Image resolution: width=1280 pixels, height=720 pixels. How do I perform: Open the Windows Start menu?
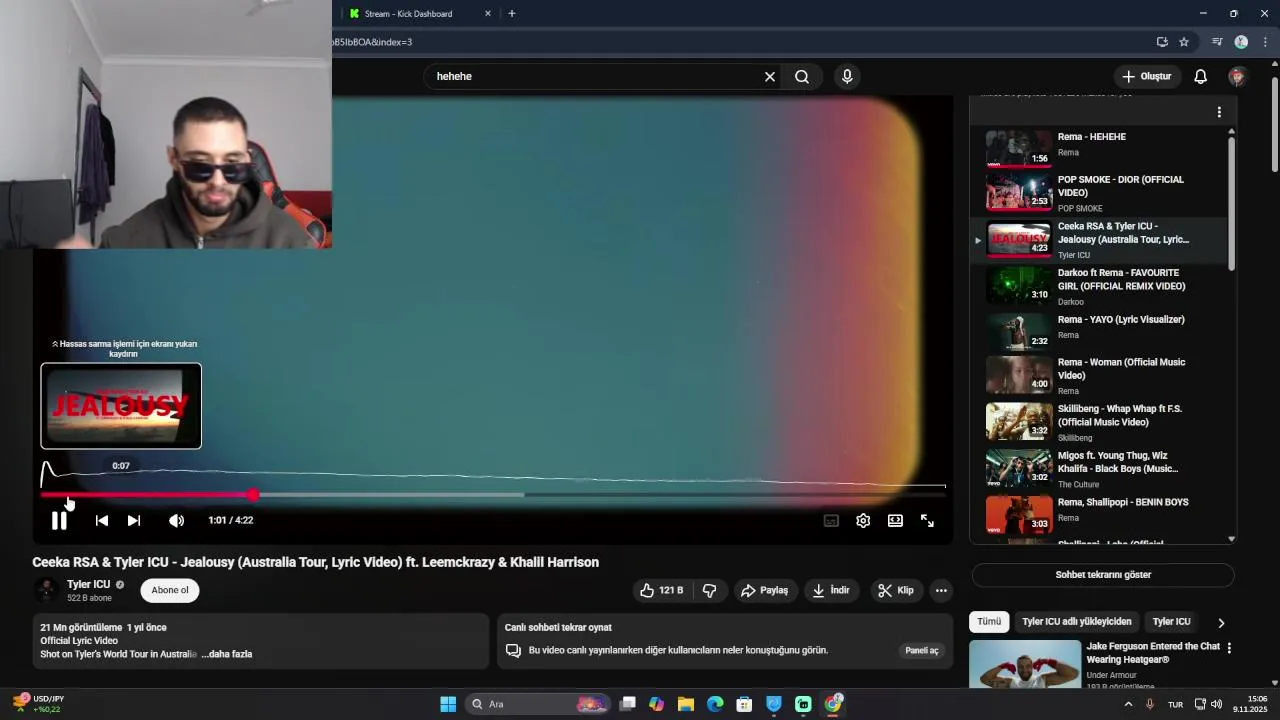click(448, 704)
